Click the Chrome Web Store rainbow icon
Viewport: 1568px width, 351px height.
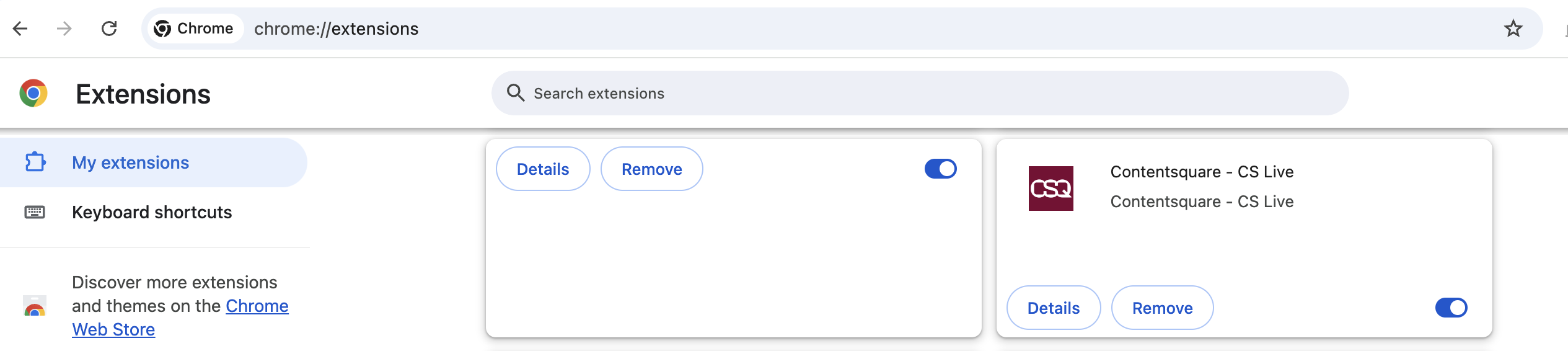pyautogui.click(x=35, y=306)
